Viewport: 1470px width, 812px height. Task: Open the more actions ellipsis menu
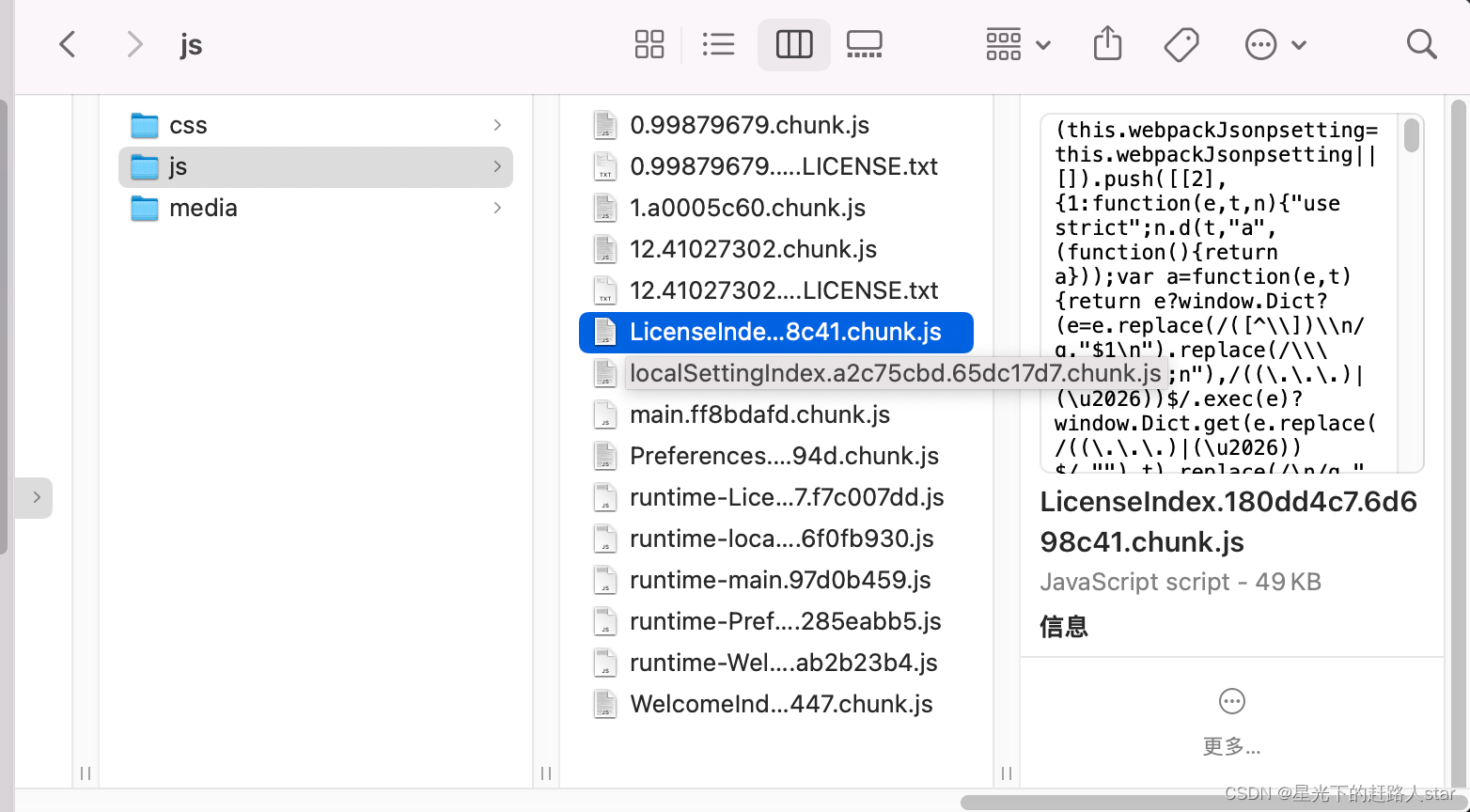[1275, 44]
